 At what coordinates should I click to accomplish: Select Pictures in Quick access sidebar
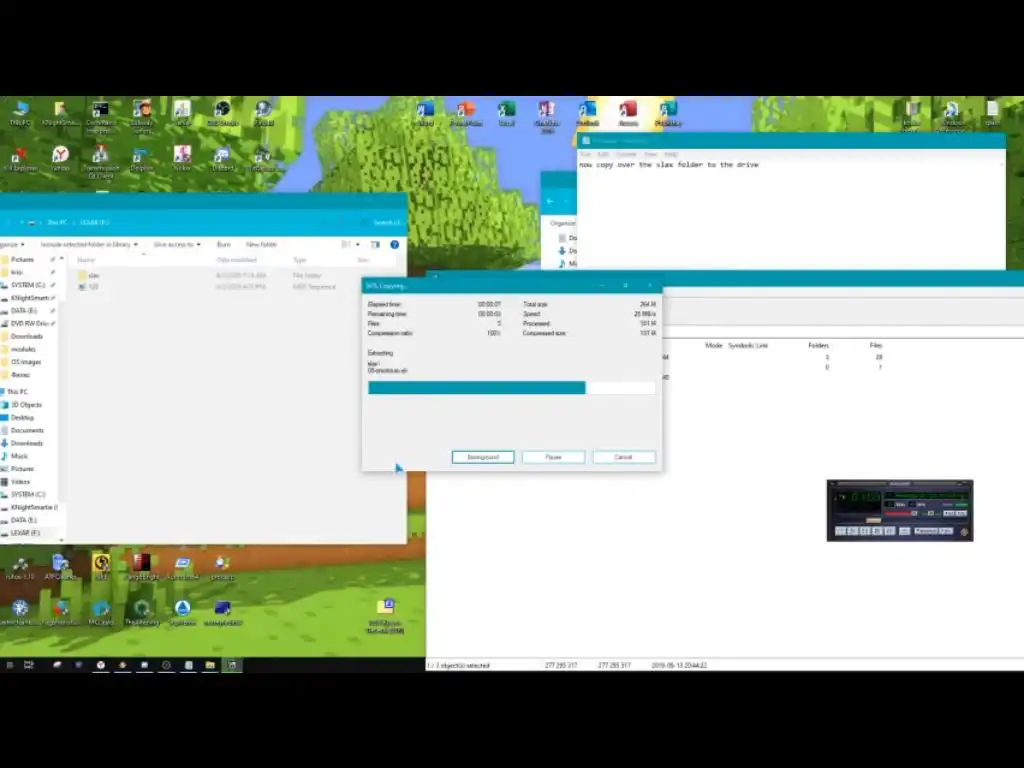tap(22, 259)
